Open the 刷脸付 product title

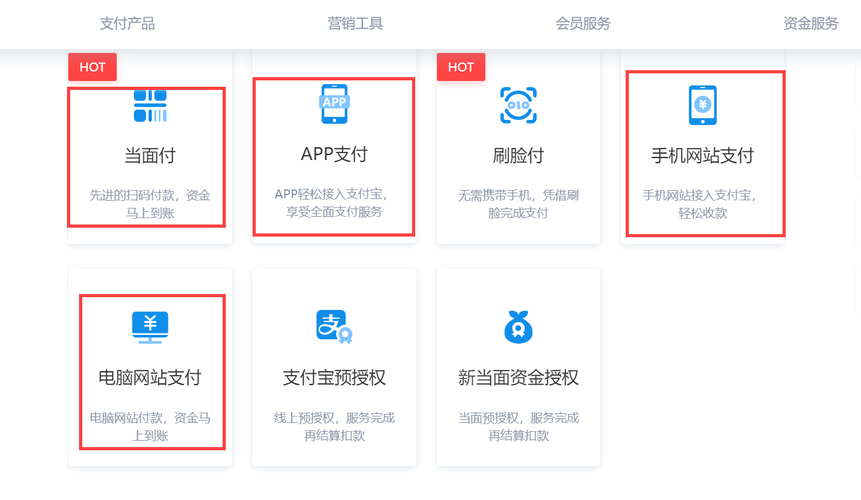click(518, 156)
